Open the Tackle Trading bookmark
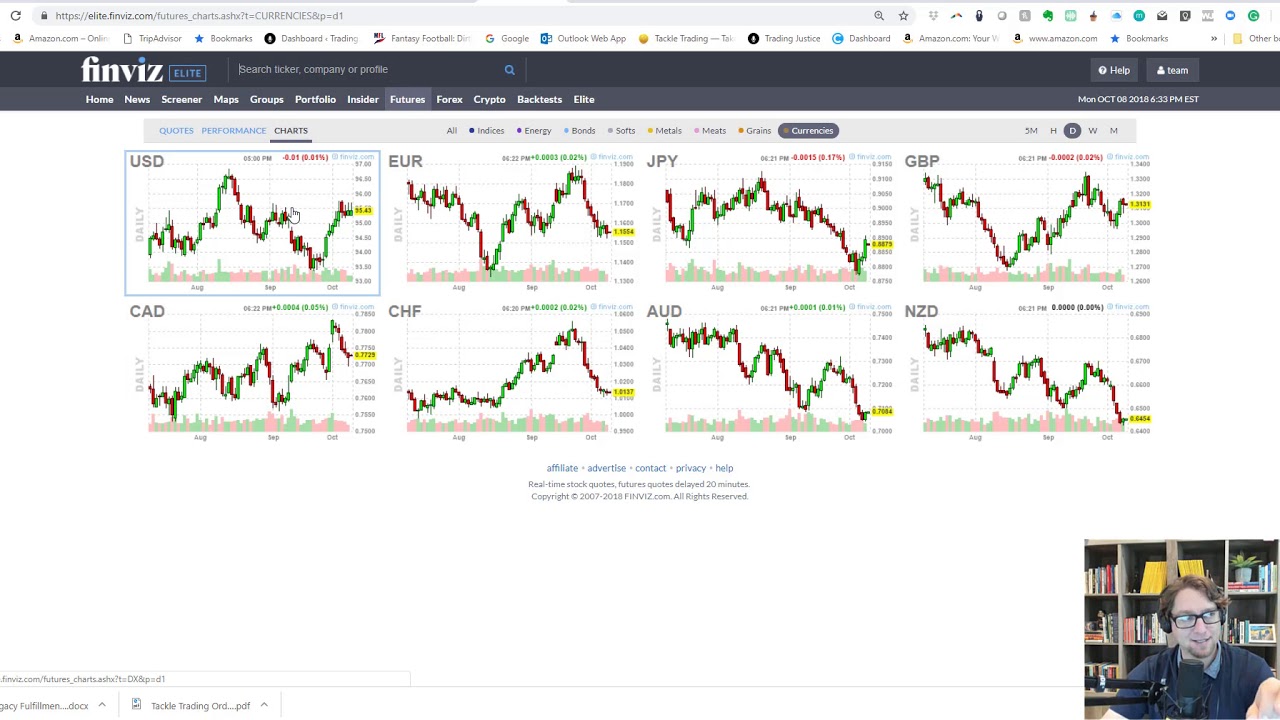 click(x=685, y=38)
